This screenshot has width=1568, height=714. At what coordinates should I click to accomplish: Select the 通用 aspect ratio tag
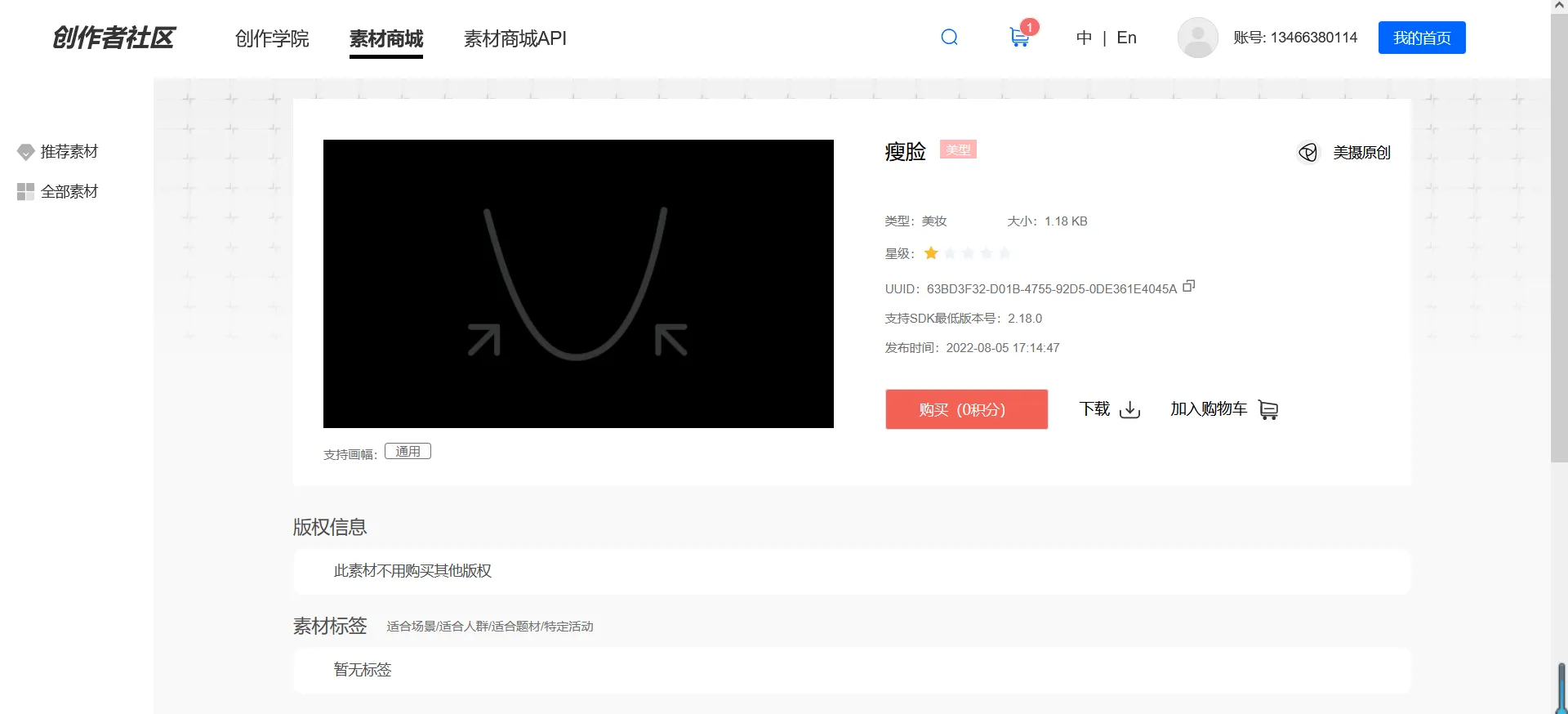[x=408, y=451]
